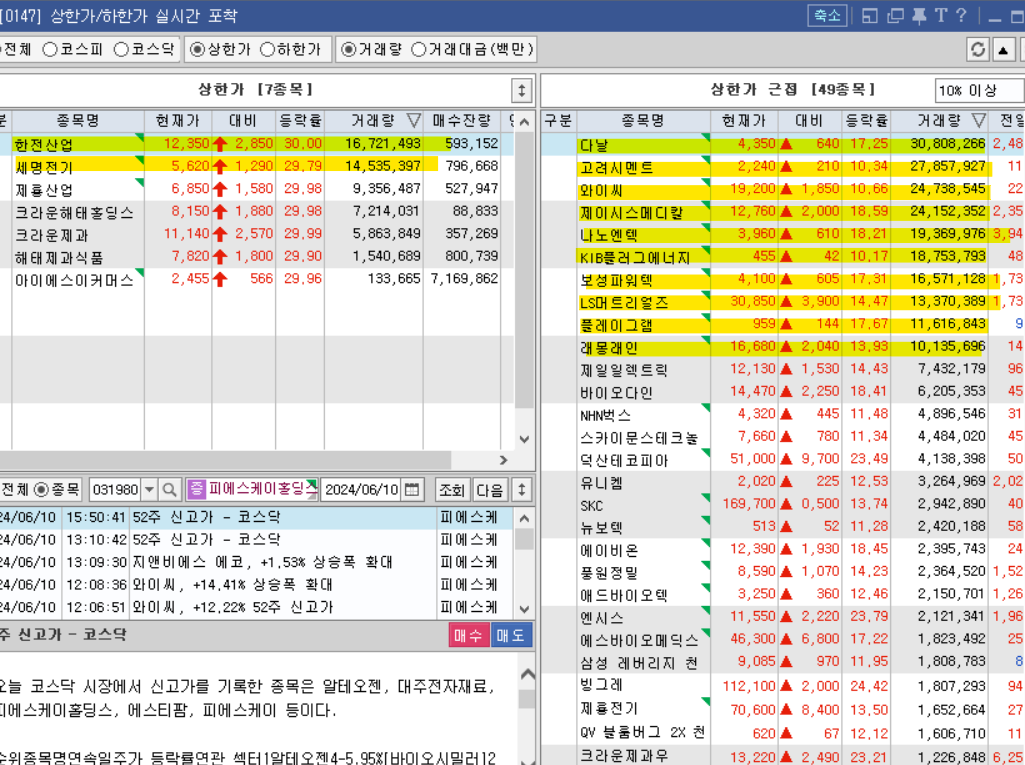Viewport: 1025px width, 765px height.
Task: Select the 제이시스메디칼 row
Action: pyautogui.click(x=783, y=212)
